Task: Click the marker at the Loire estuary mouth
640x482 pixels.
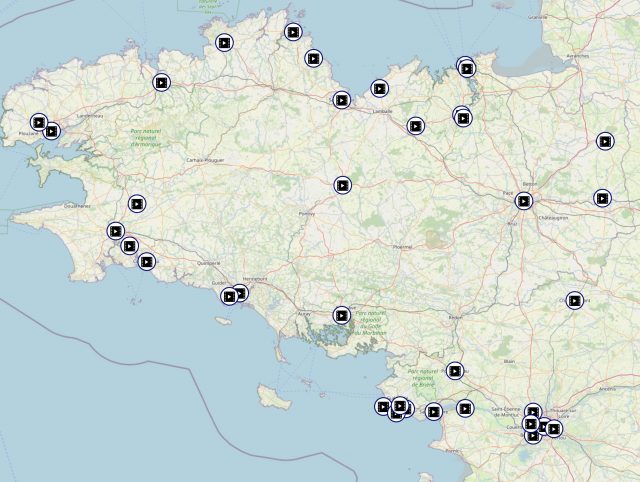Action: coord(433,411)
